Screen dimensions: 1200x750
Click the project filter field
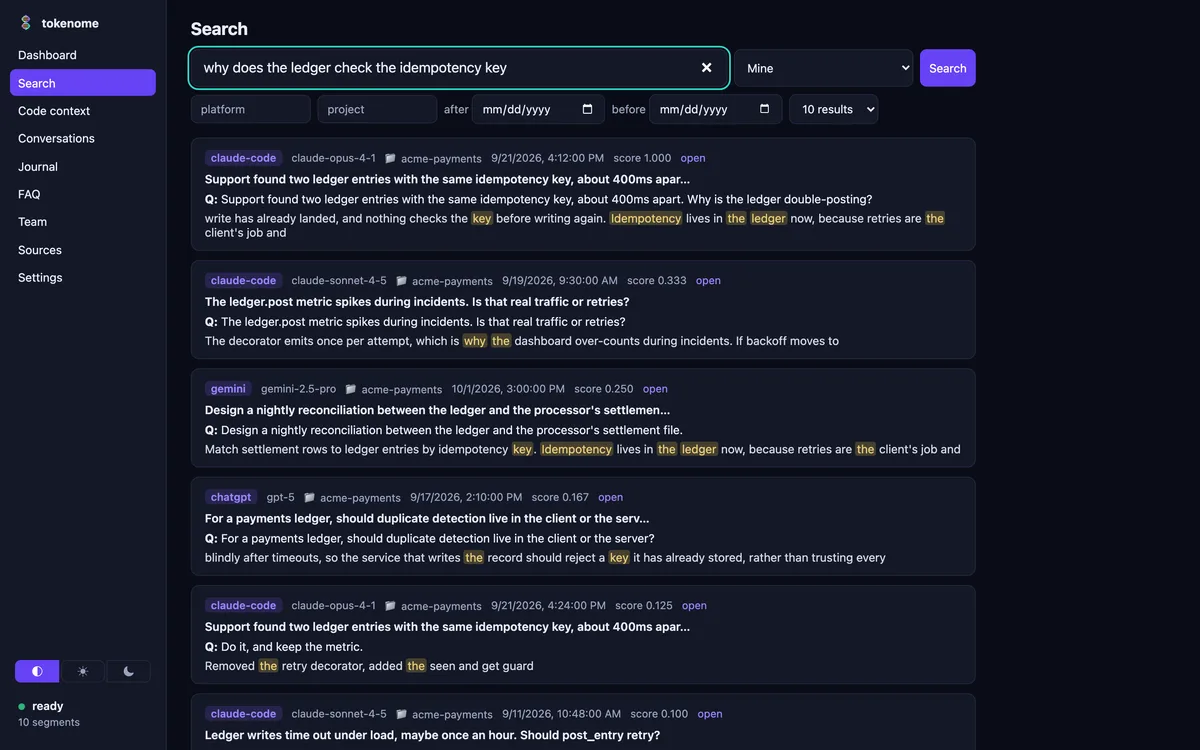click(x=377, y=109)
